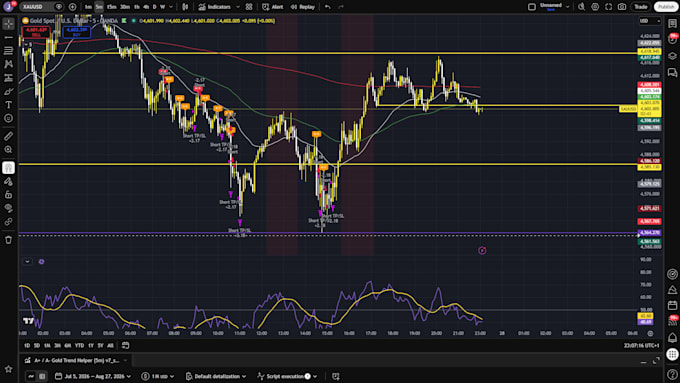680x383 pixels.
Task: Toggle the magnet mode tool
Action: click(x=8, y=168)
